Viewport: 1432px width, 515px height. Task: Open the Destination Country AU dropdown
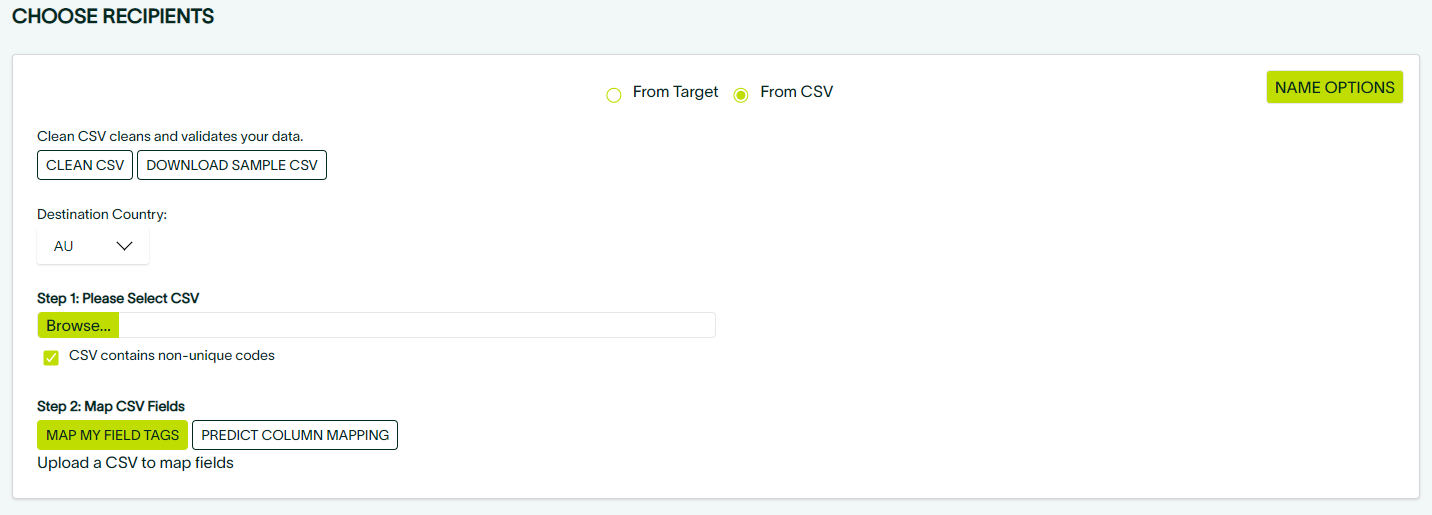pos(93,246)
